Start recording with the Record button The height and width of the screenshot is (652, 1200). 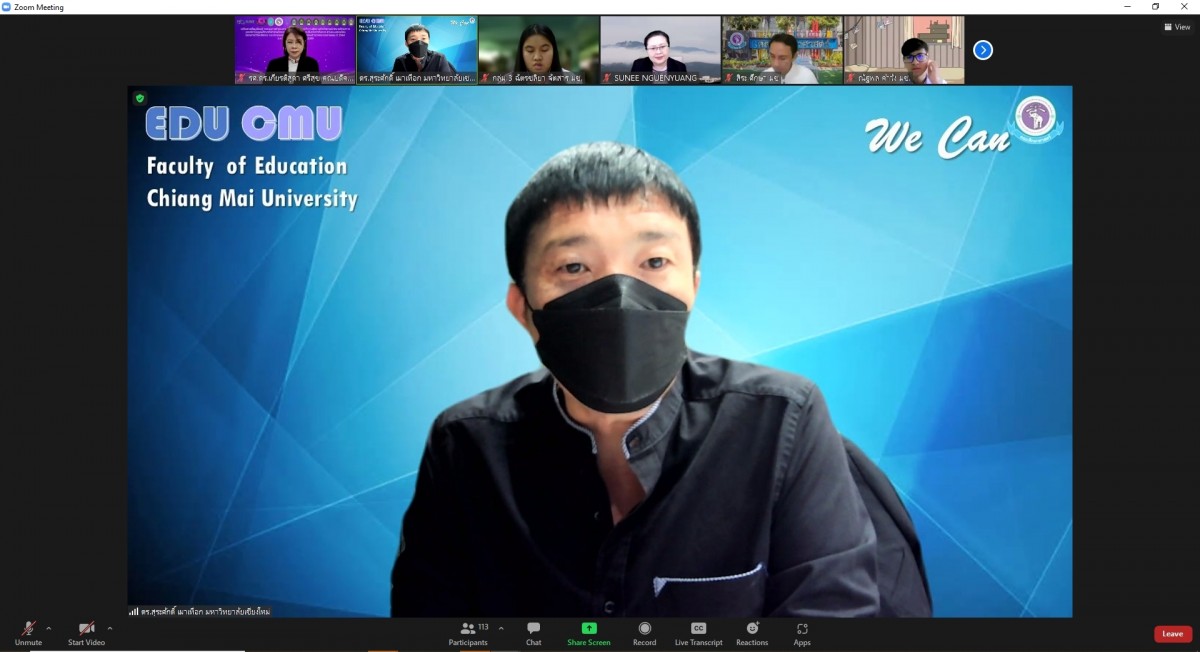click(644, 633)
